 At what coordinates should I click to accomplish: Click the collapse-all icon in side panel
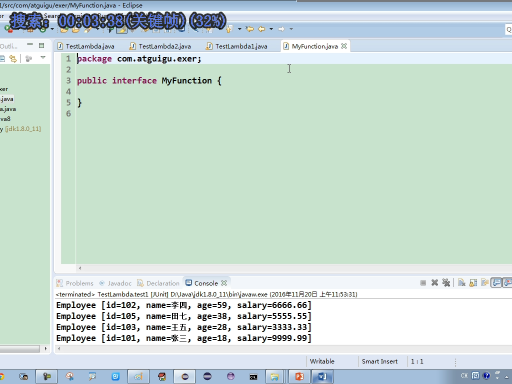coord(2,59)
